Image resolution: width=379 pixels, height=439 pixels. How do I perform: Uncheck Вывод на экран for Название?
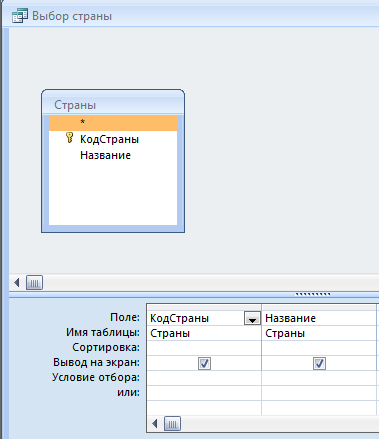319,363
